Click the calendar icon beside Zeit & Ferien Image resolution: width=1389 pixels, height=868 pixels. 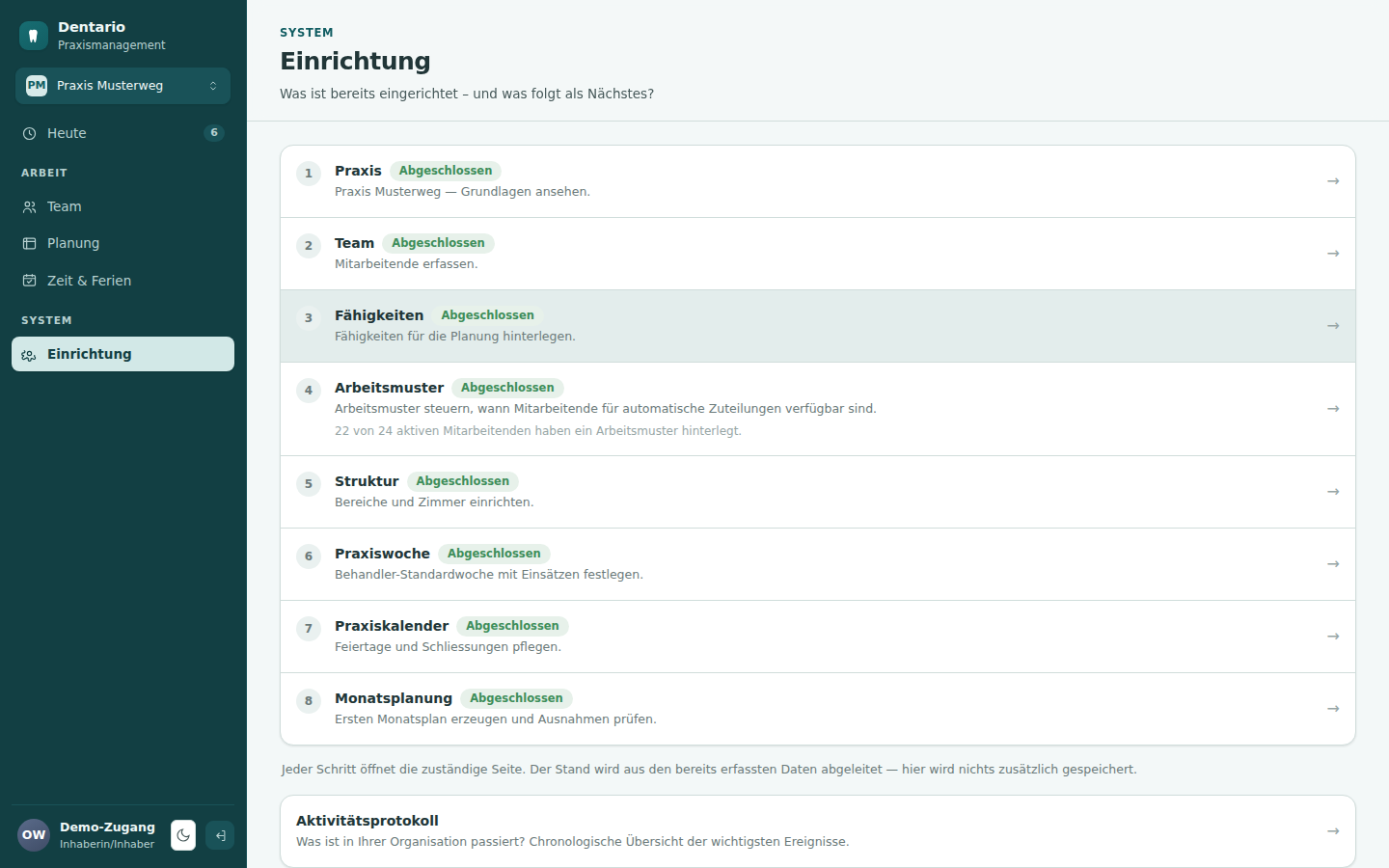pos(29,281)
